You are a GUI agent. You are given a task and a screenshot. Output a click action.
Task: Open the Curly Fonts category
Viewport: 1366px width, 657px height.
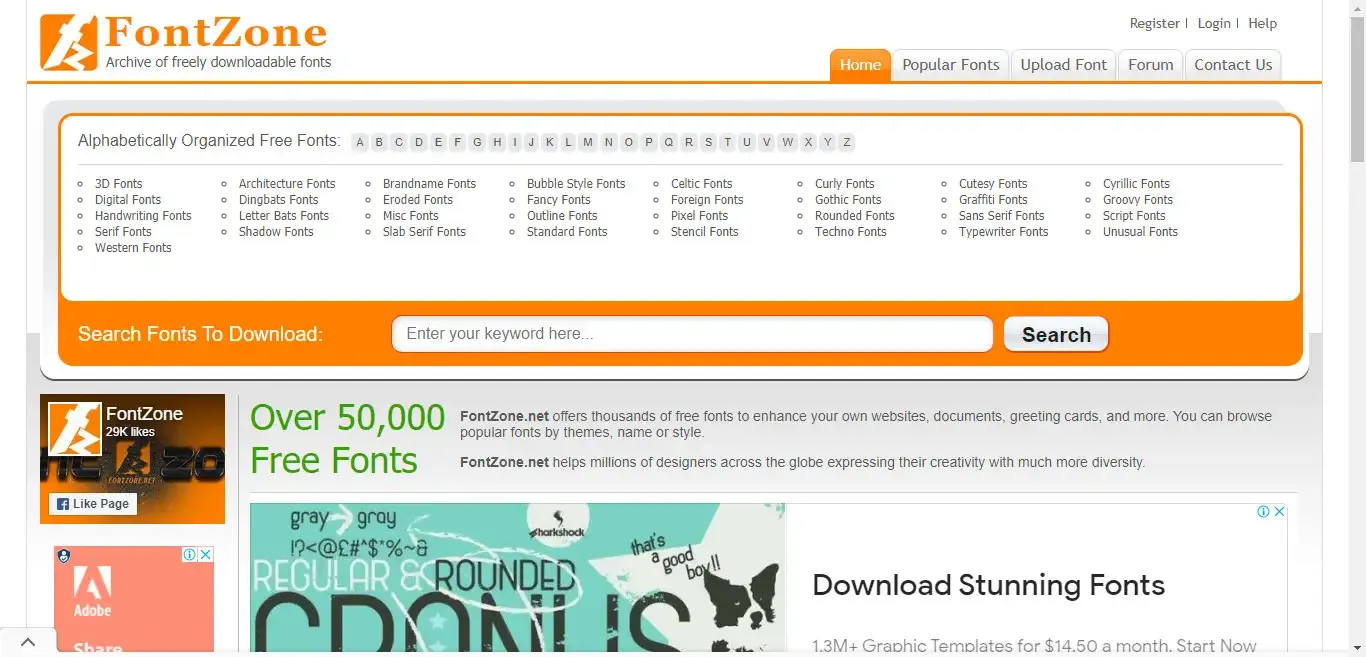pyautogui.click(x=844, y=184)
